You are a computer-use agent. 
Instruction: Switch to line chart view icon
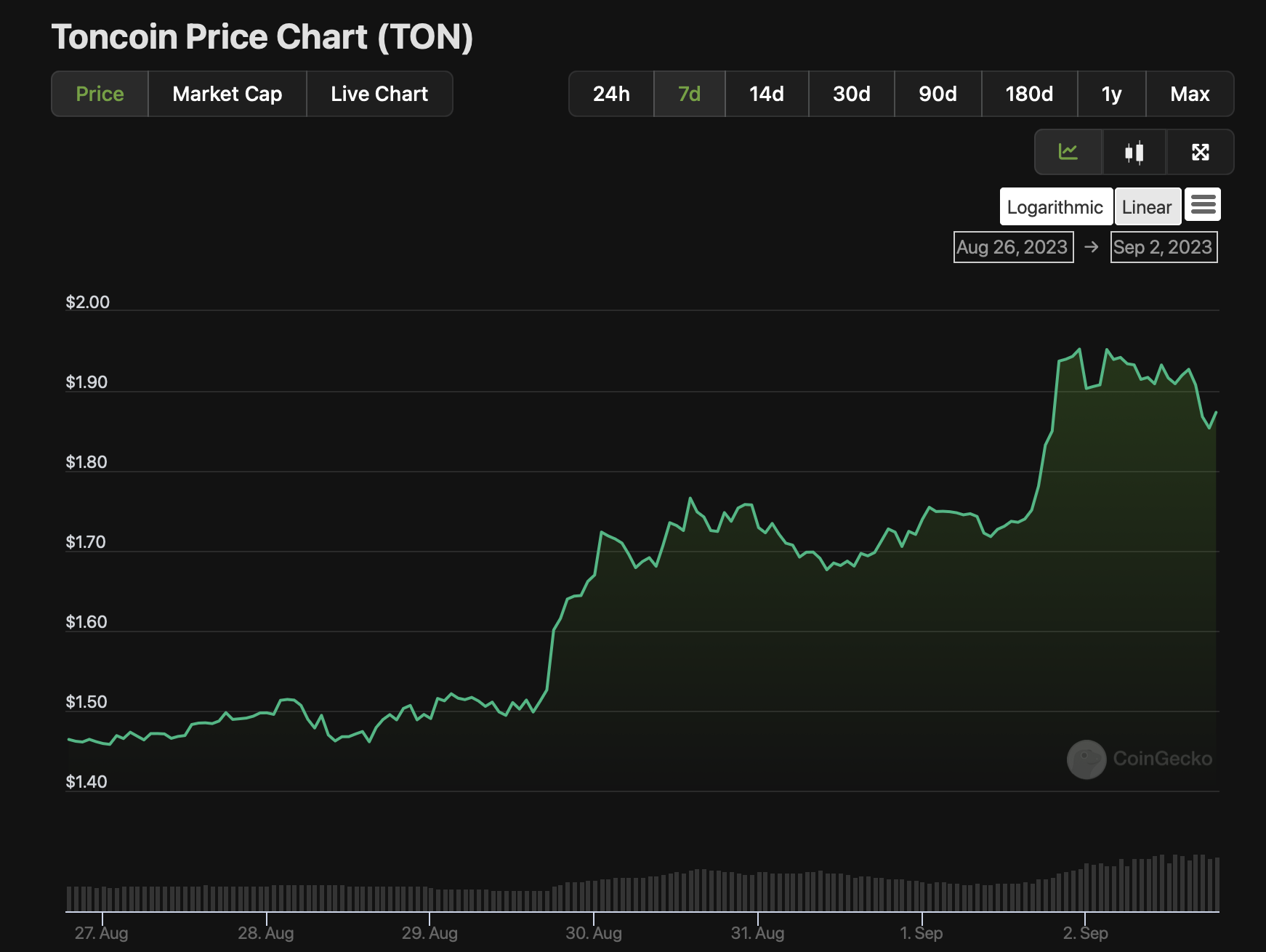point(1068,152)
